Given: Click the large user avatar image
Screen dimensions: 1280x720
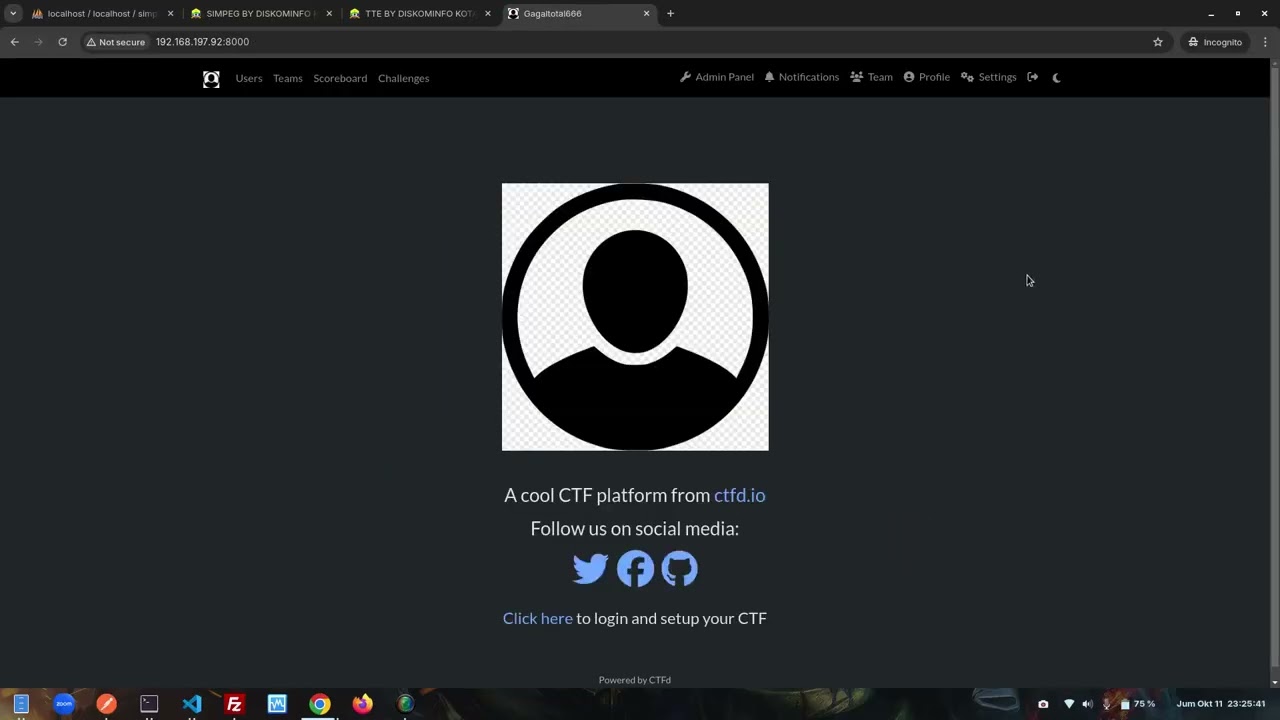Looking at the screenshot, I should pos(635,316).
